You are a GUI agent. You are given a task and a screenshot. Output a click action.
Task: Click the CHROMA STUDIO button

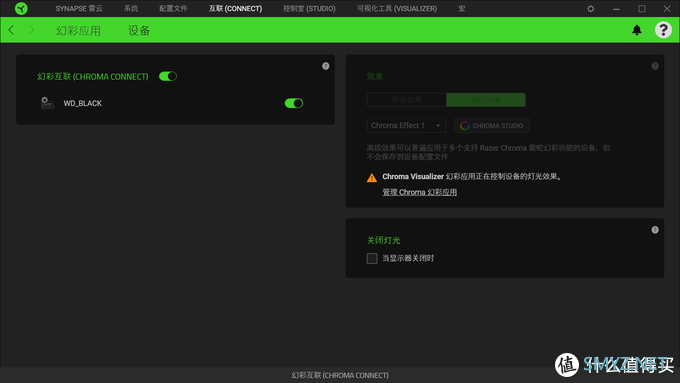[491, 125]
